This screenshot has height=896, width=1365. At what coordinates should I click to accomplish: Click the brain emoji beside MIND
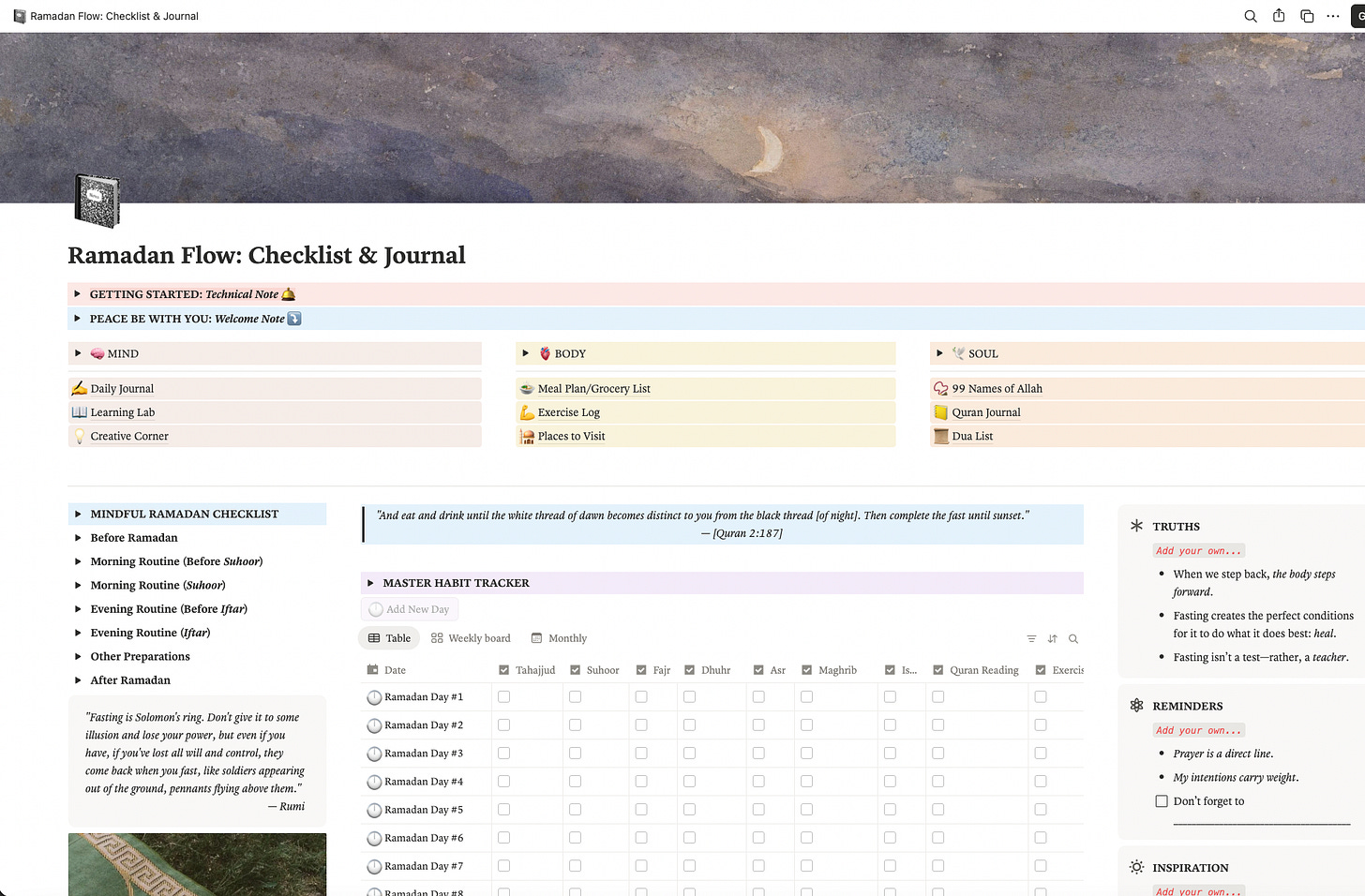pyautogui.click(x=97, y=353)
